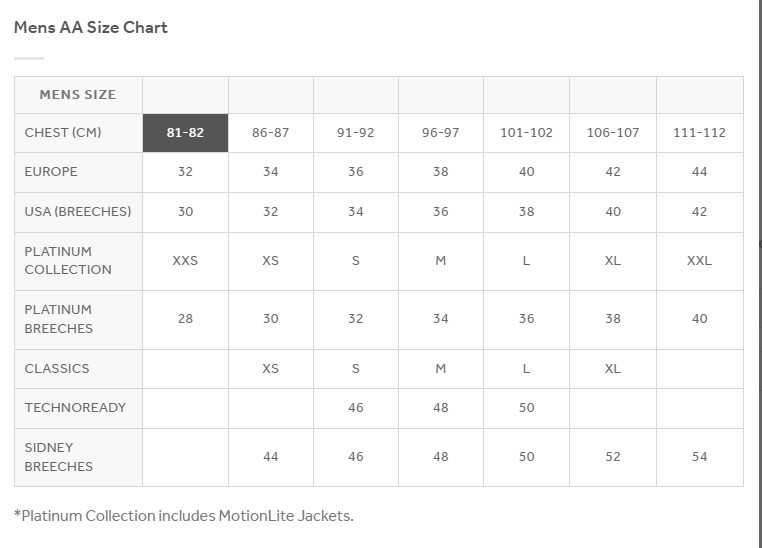Screen dimensions: 762x548
Task: Click the 91-92 chest measurement cell
Action: pyautogui.click(x=356, y=133)
